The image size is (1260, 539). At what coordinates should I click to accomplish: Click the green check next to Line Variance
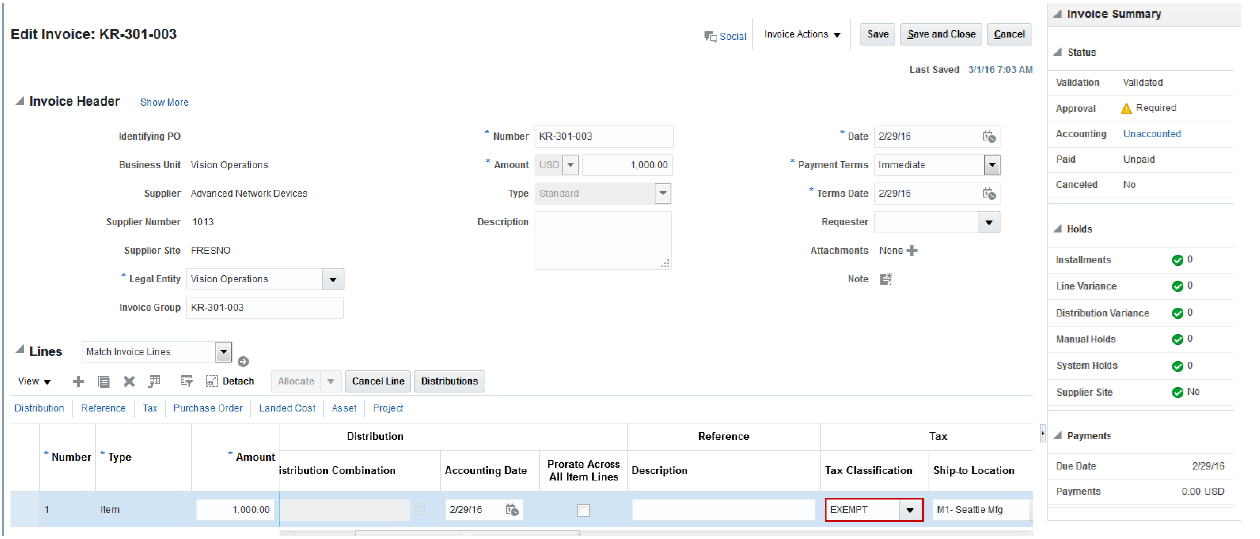coord(1177,286)
